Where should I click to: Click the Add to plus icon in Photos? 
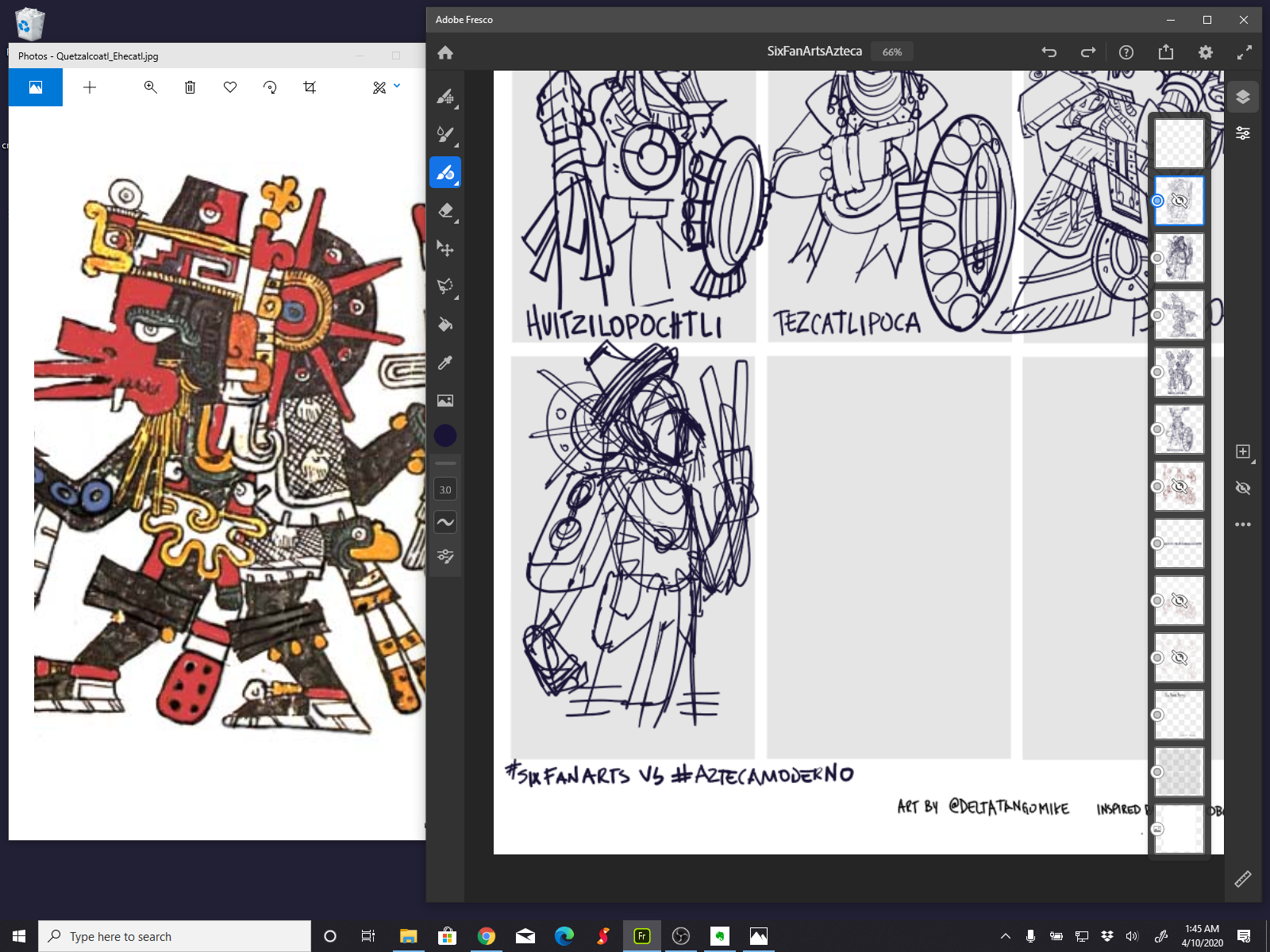tap(90, 87)
